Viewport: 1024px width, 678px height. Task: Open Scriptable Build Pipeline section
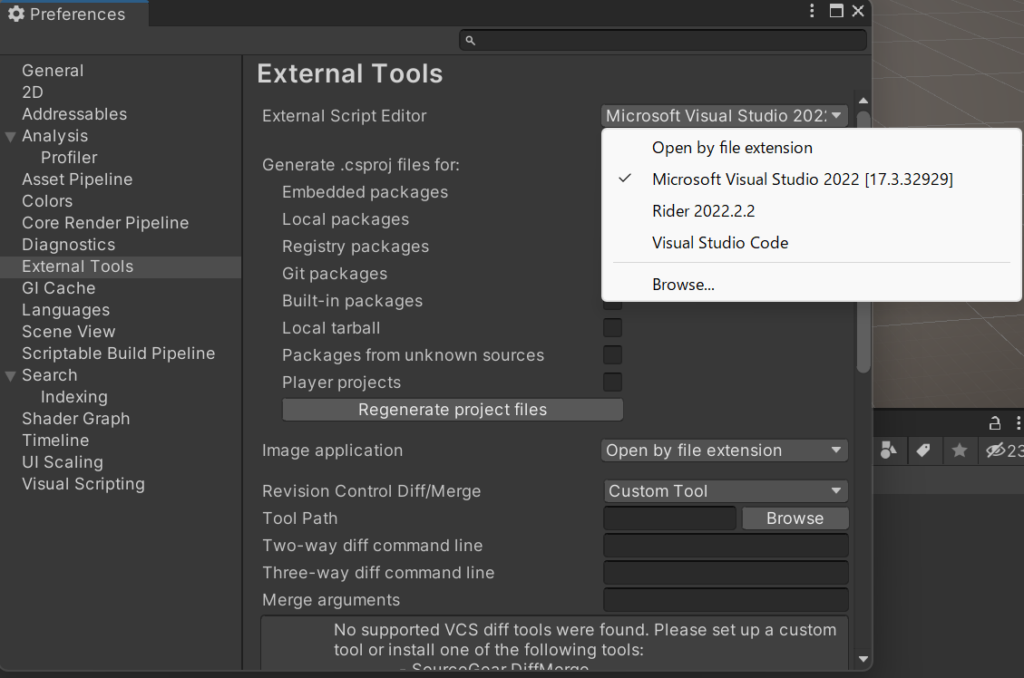(x=118, y=353)
